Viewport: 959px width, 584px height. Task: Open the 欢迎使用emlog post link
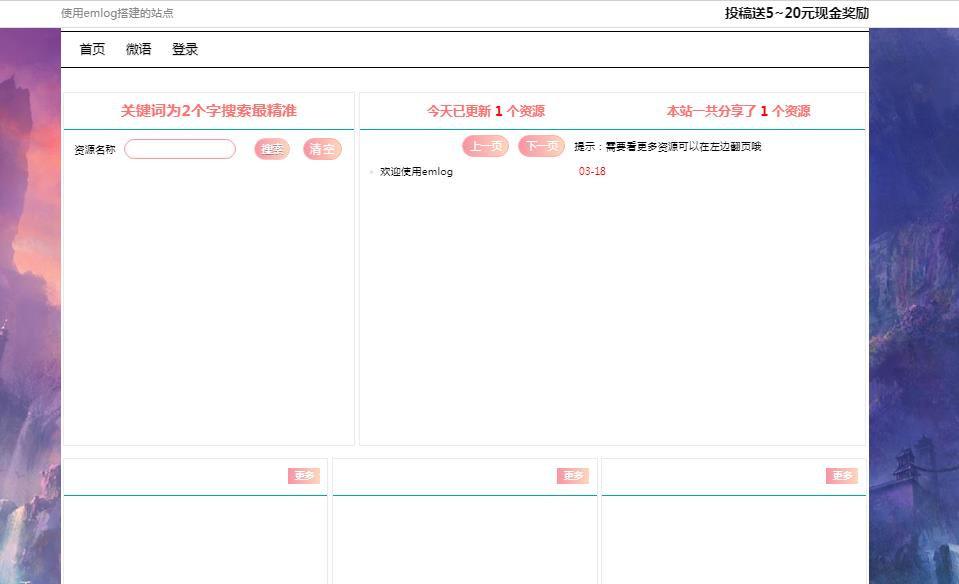(x=416, y=172)
